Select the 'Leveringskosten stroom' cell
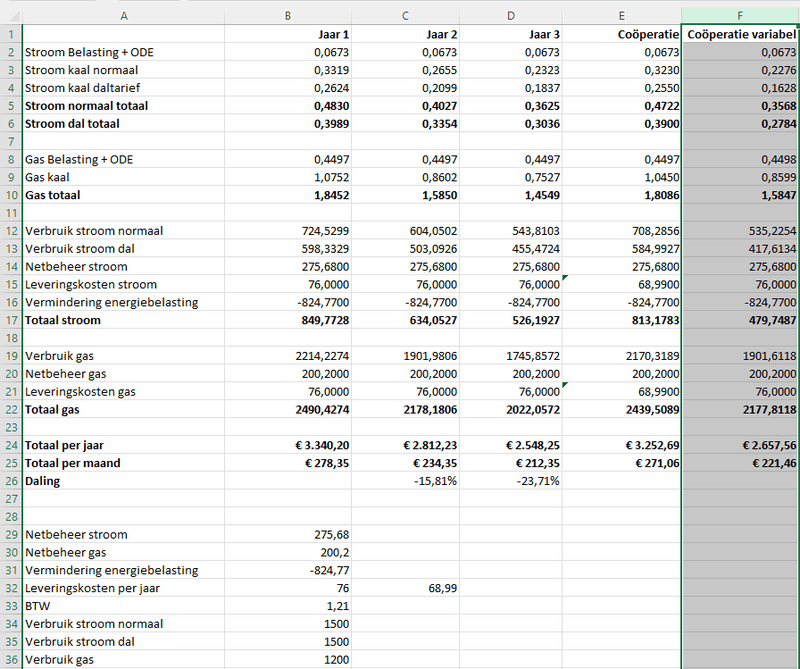The height and width of the screenshot is (669, 800). pos(123,284)
